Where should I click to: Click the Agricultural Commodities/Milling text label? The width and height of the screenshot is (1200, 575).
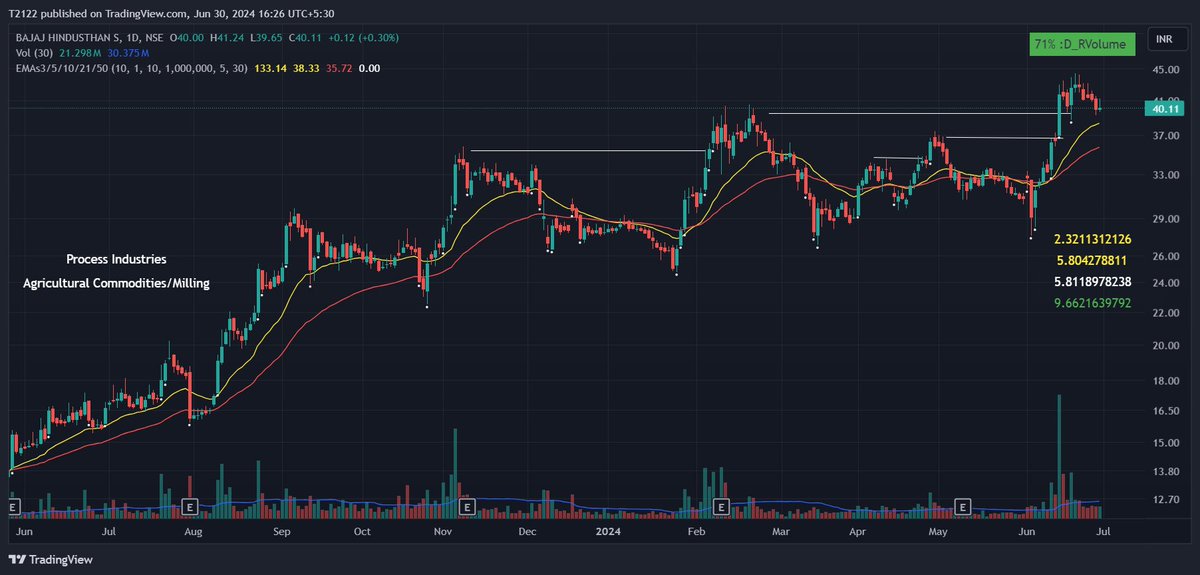tap(116, 284)
